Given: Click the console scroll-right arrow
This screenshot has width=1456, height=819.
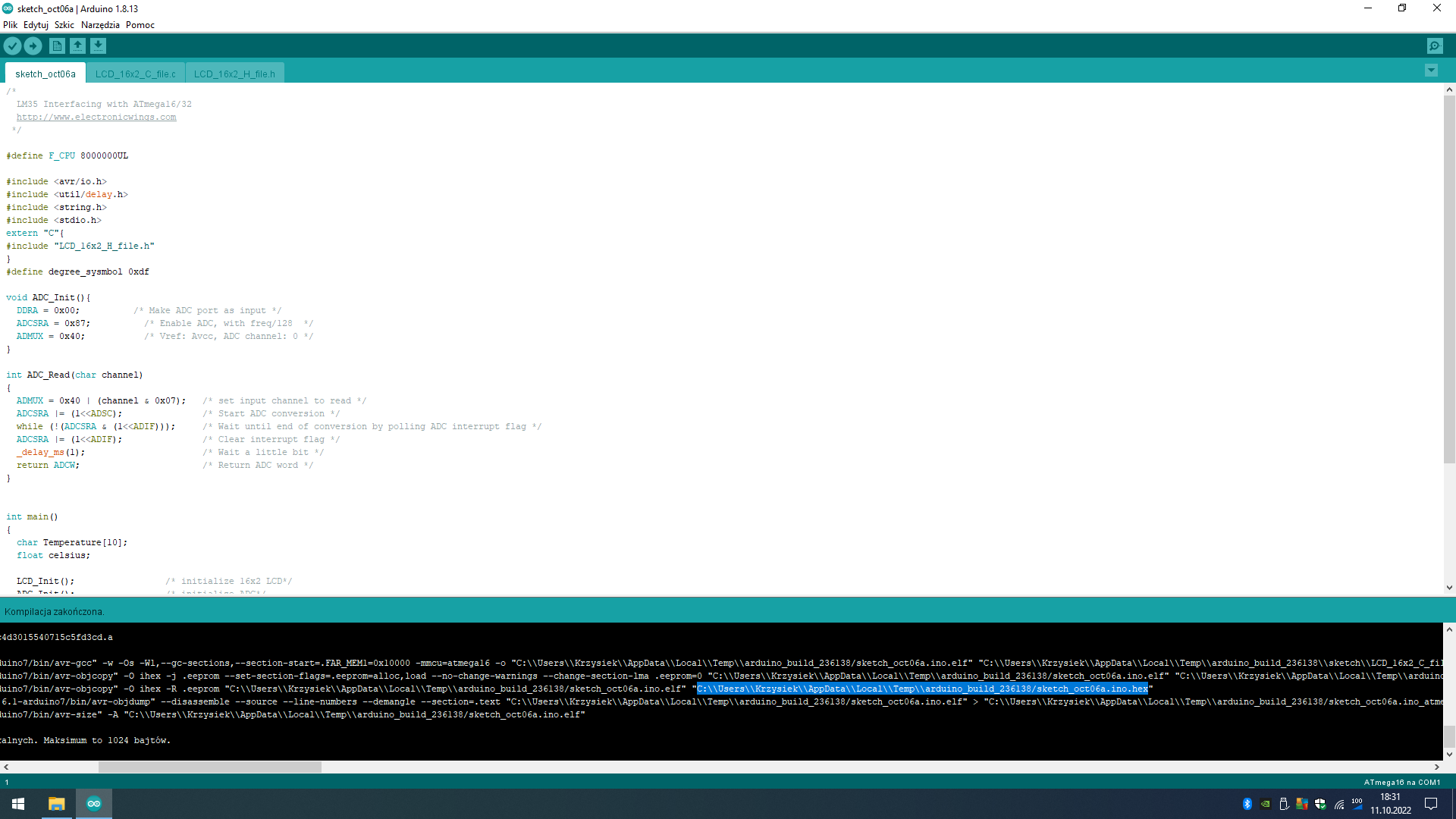Looking at the screenshot, I should click(1436, 767).
